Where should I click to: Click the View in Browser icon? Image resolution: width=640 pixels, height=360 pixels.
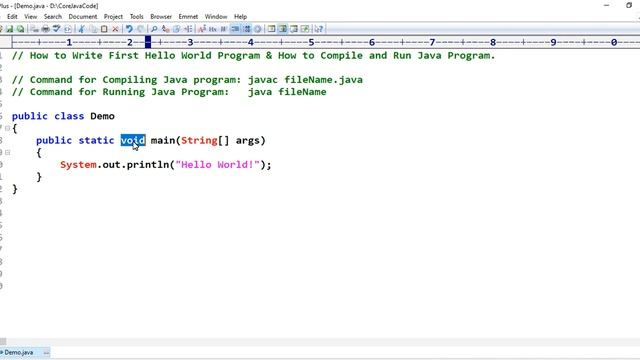pos(68,29)
